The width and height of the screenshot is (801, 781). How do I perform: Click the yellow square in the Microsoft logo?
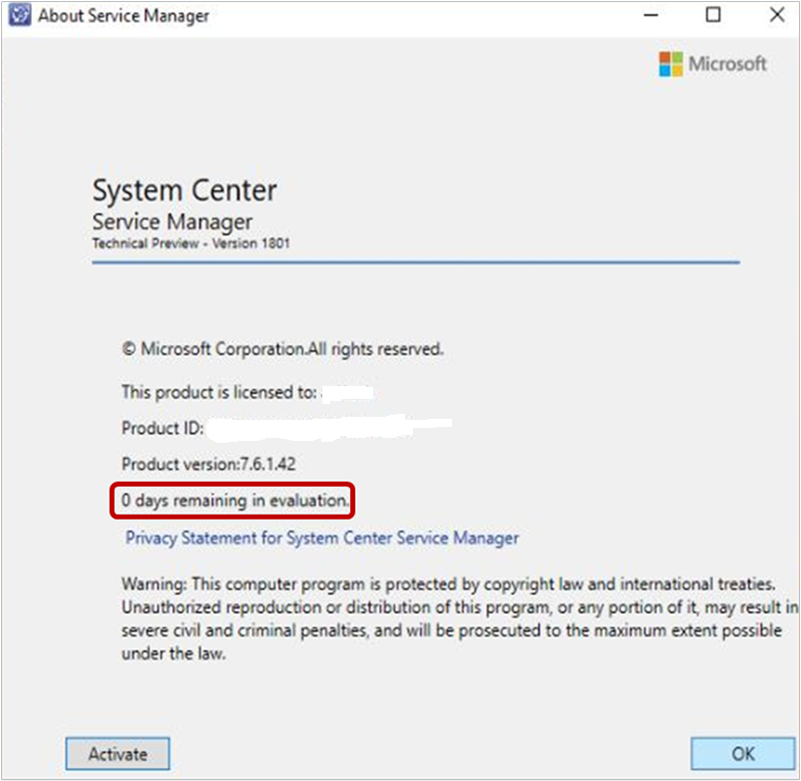(677, 70)
